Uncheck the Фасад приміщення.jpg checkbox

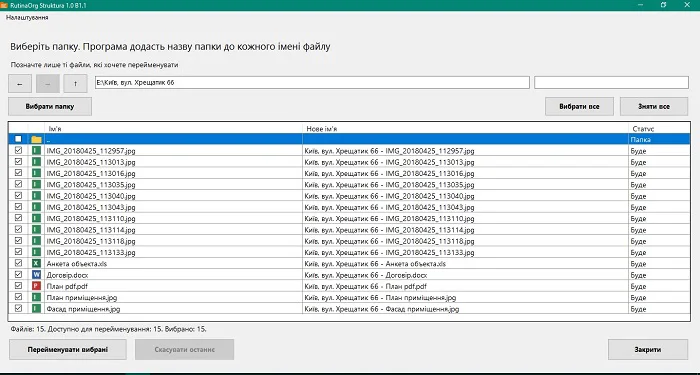(18, 308)
